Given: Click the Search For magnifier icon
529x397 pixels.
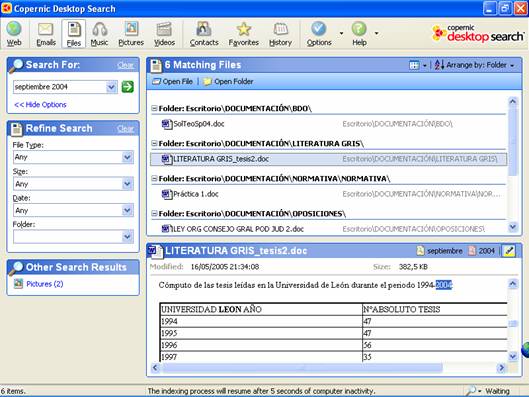Looking at the screenshot, I should (16, 65).
